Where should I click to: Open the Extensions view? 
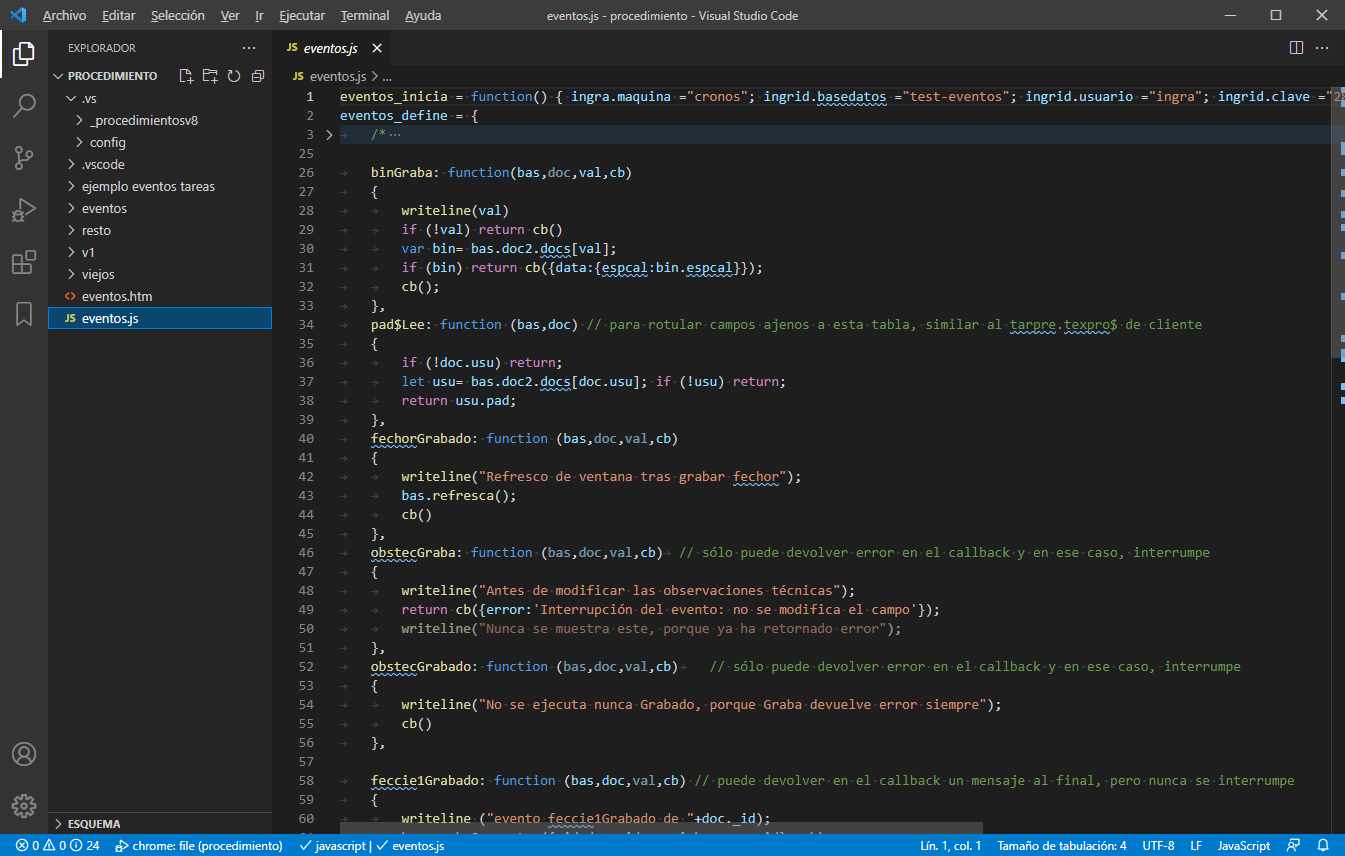click(x=24, y=262)
